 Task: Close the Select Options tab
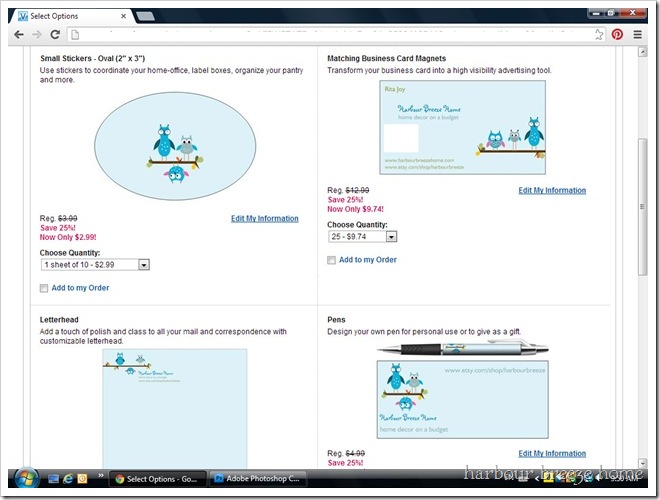point(123,16)
